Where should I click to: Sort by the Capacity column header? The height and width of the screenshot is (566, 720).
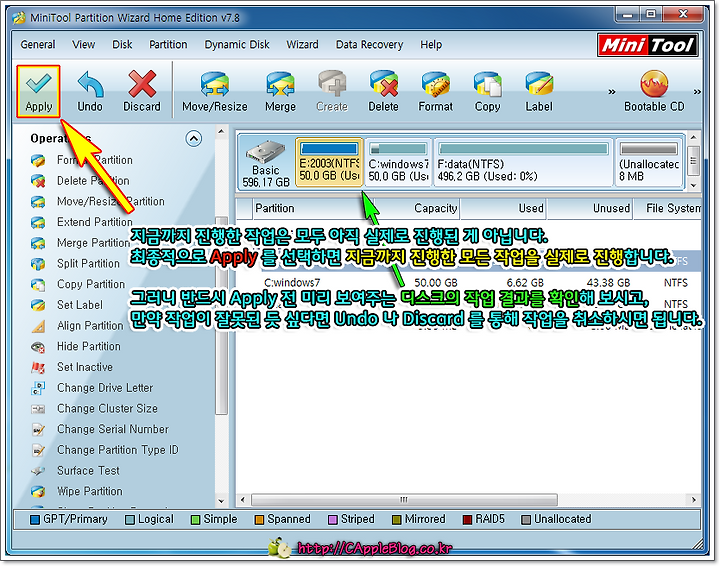[416, 208]
